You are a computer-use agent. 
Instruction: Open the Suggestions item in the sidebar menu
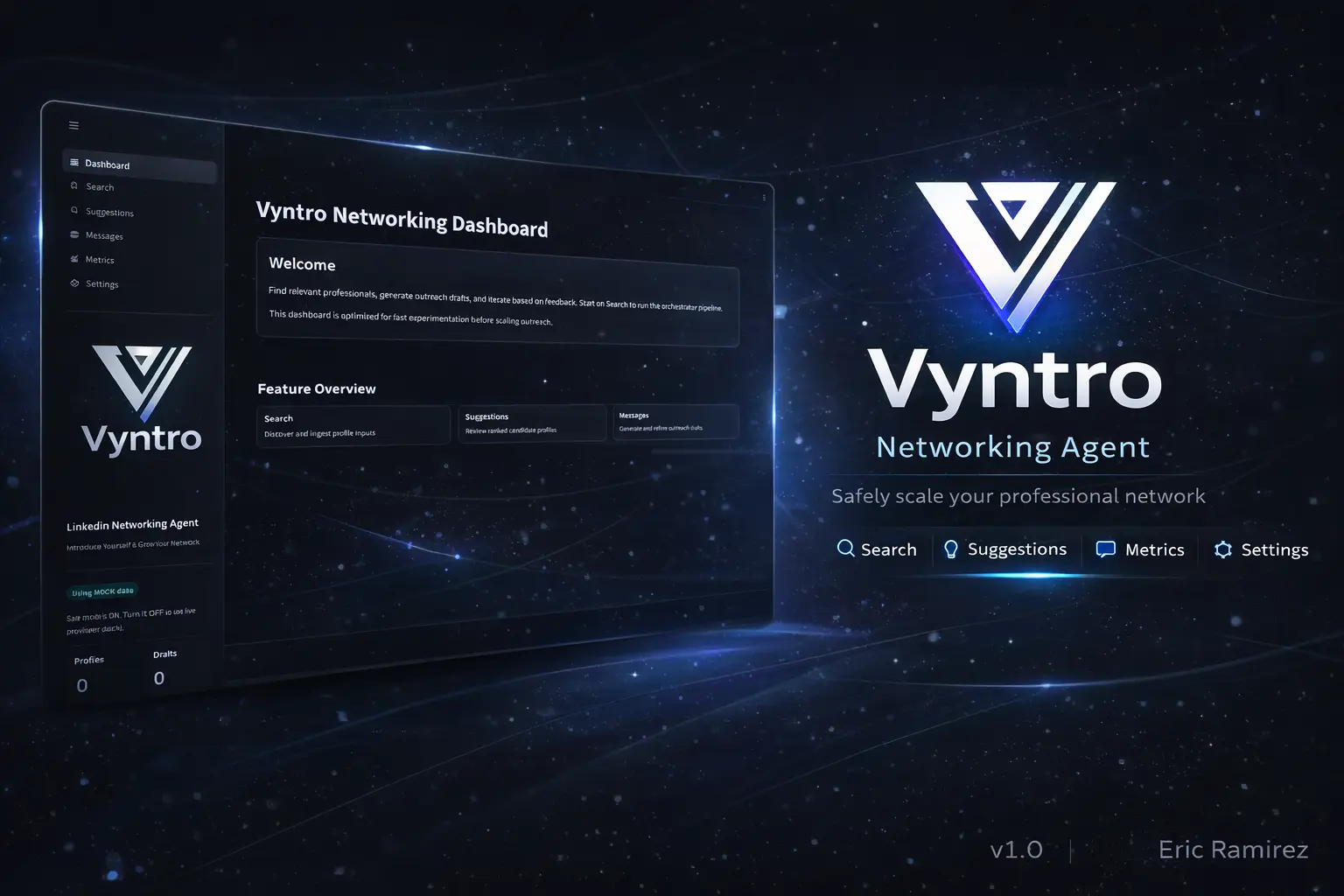(108, 212)
